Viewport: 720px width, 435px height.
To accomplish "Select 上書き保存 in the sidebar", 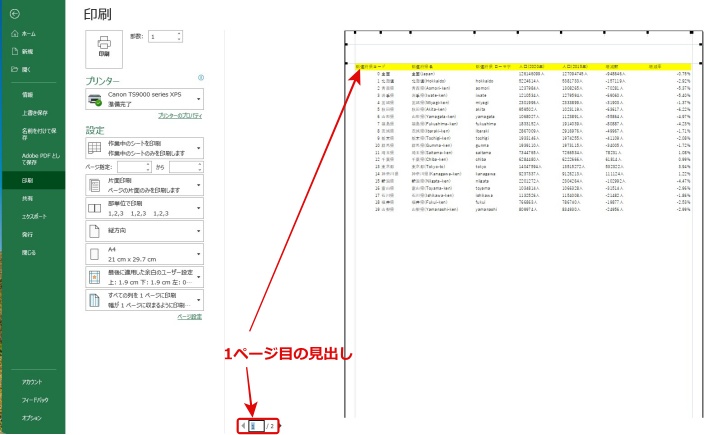I will (x=33, y=113).
